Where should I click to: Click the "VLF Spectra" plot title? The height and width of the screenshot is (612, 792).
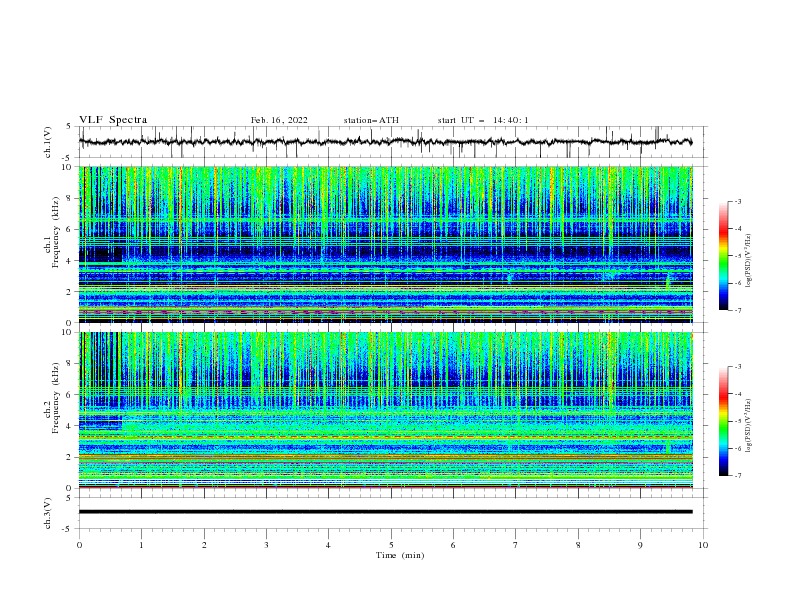(113, 120)
